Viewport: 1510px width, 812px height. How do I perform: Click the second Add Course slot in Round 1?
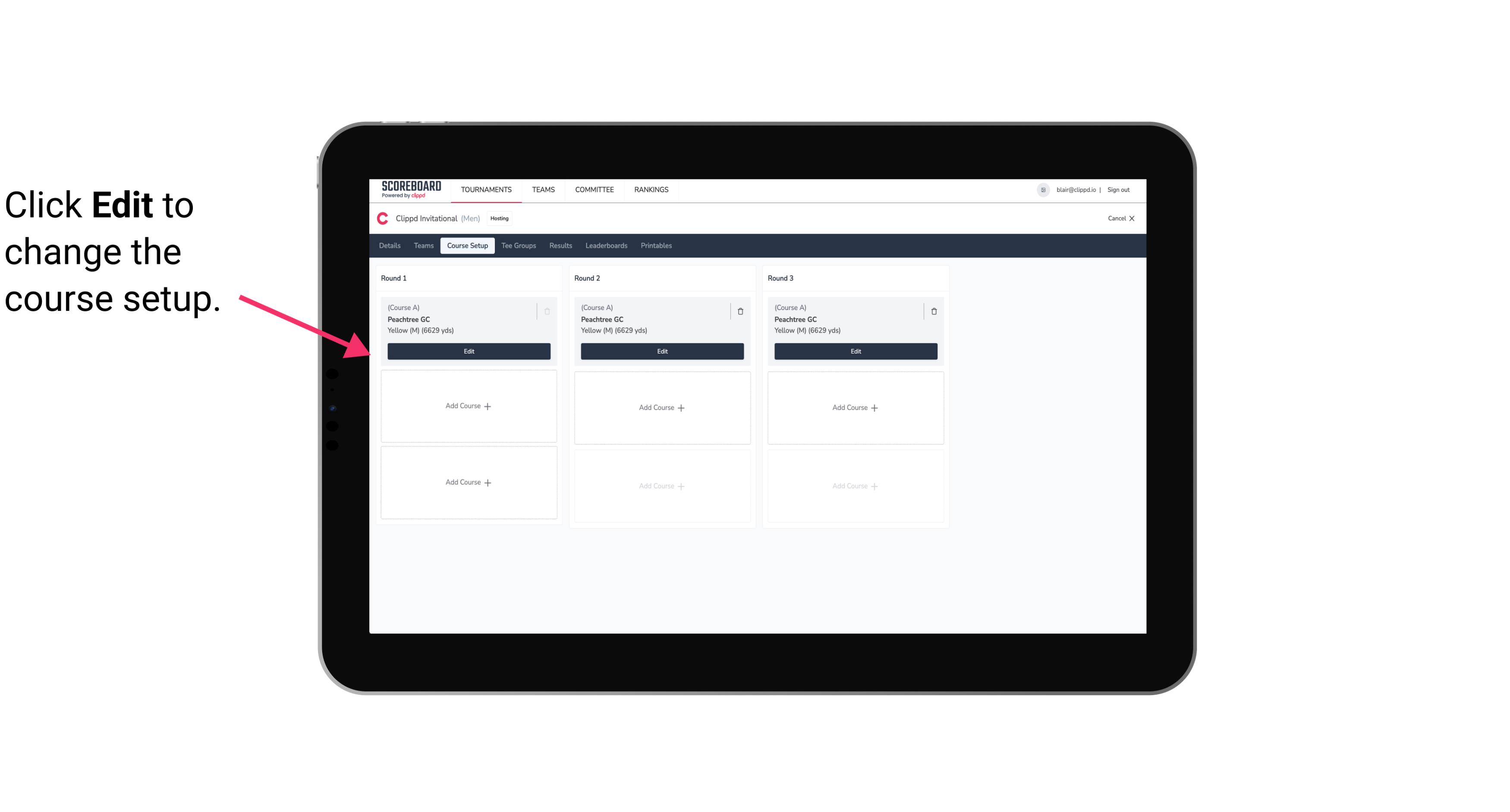(x=468, y=482)
